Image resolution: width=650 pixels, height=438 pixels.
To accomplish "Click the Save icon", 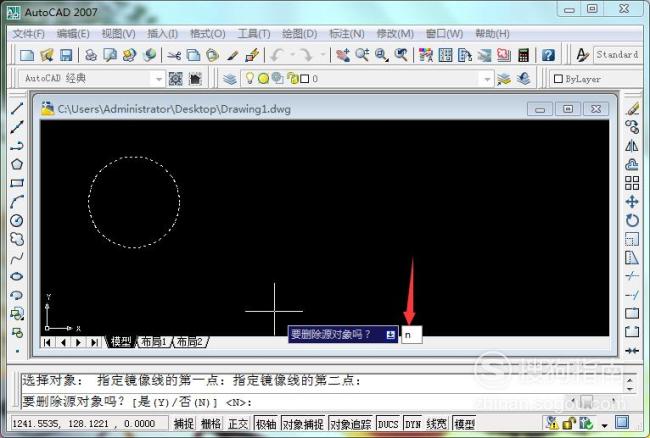I will tap(66, 55).
